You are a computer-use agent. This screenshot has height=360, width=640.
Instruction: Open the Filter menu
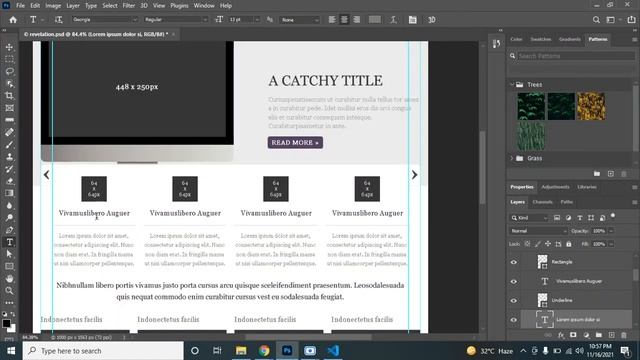pyautogui.click(x=129, y=6)
